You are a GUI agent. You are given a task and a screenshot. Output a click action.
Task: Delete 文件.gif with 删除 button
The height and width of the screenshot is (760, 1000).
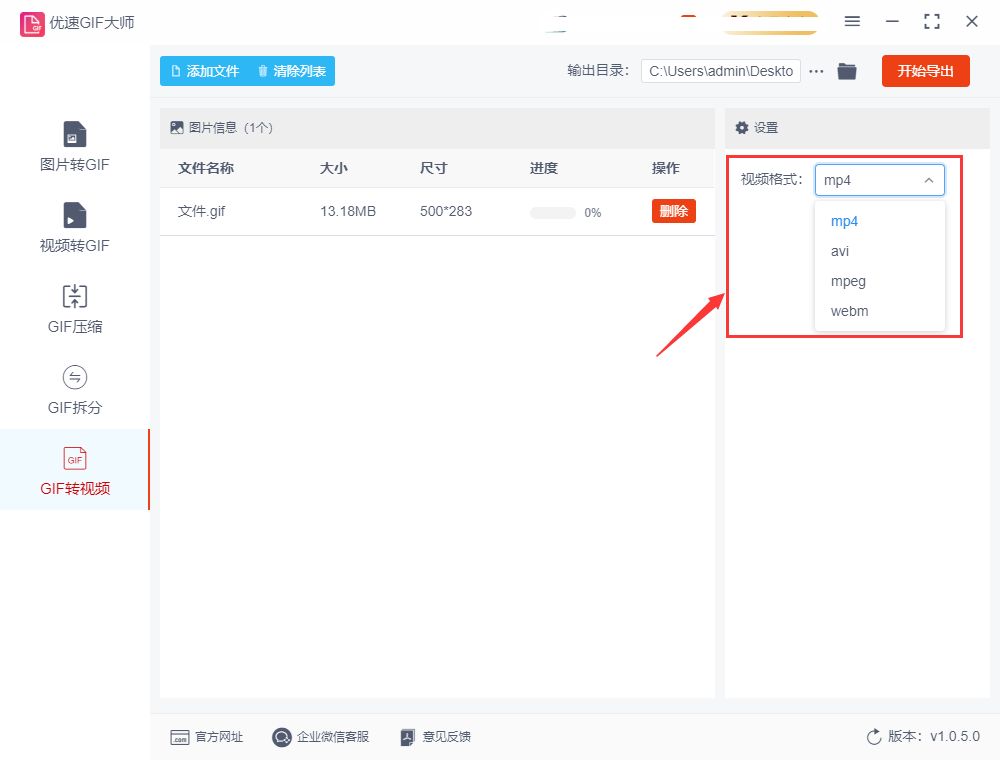[673, 211]
